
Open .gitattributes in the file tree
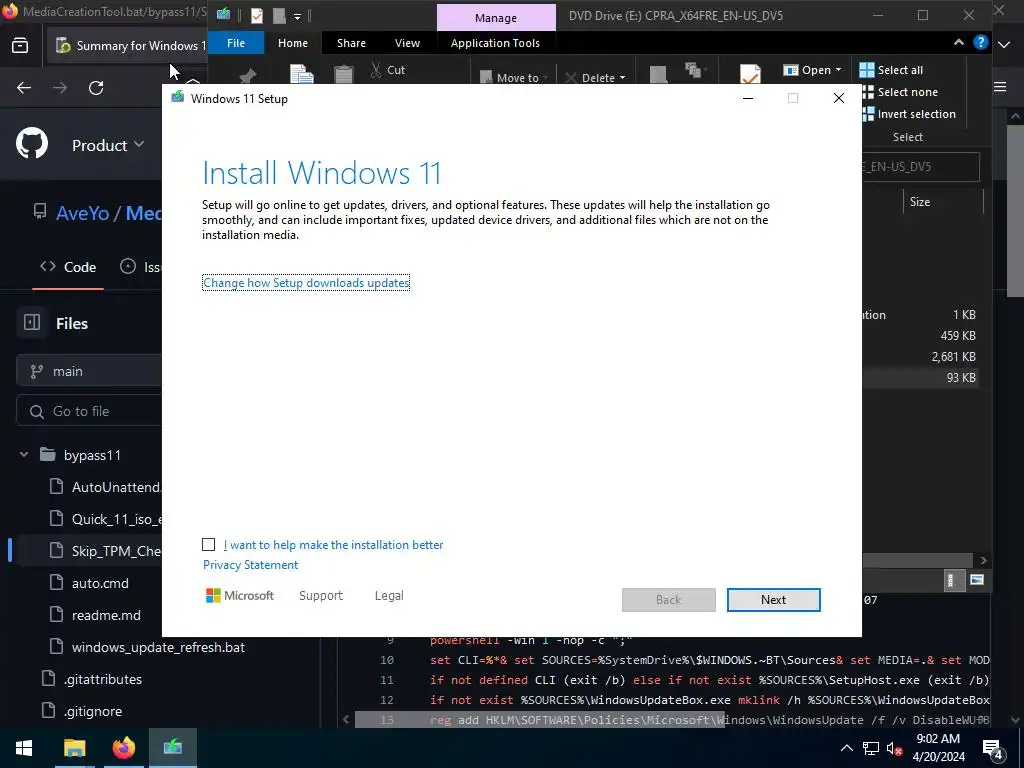(103, 679)
